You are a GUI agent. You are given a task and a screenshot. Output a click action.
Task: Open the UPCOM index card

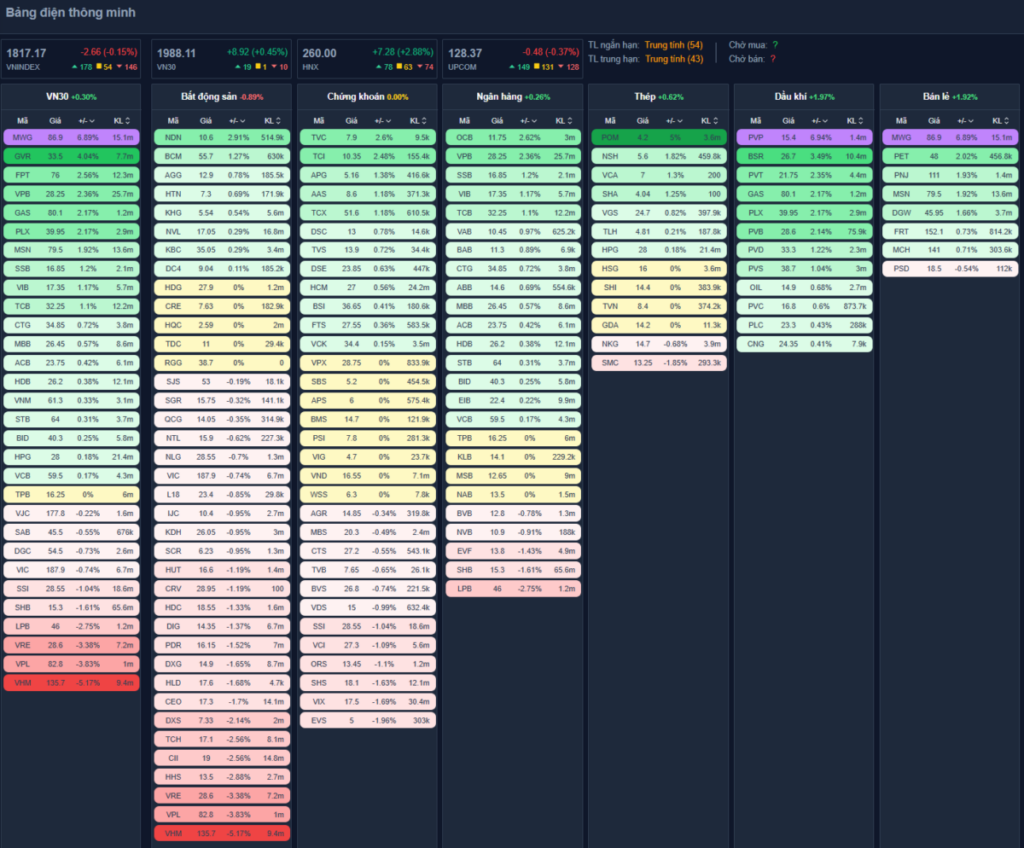pyautogui.click(x=511, y=58)
